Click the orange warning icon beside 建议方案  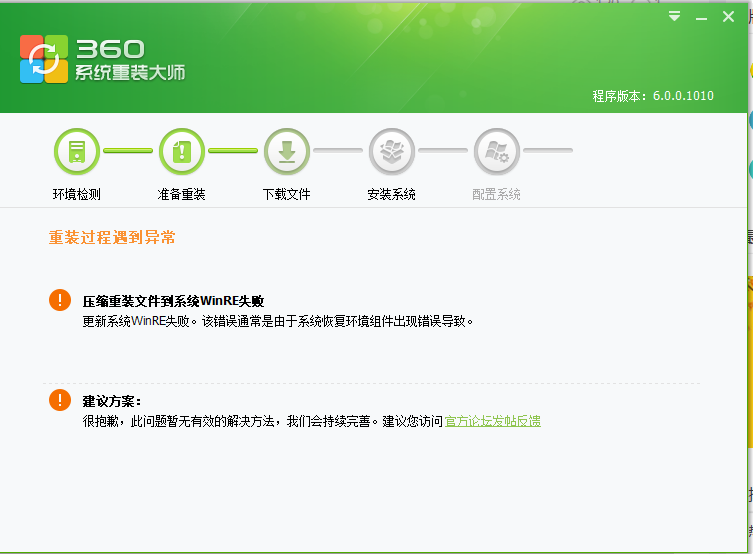pyautogui.click(x=60, y=400)
